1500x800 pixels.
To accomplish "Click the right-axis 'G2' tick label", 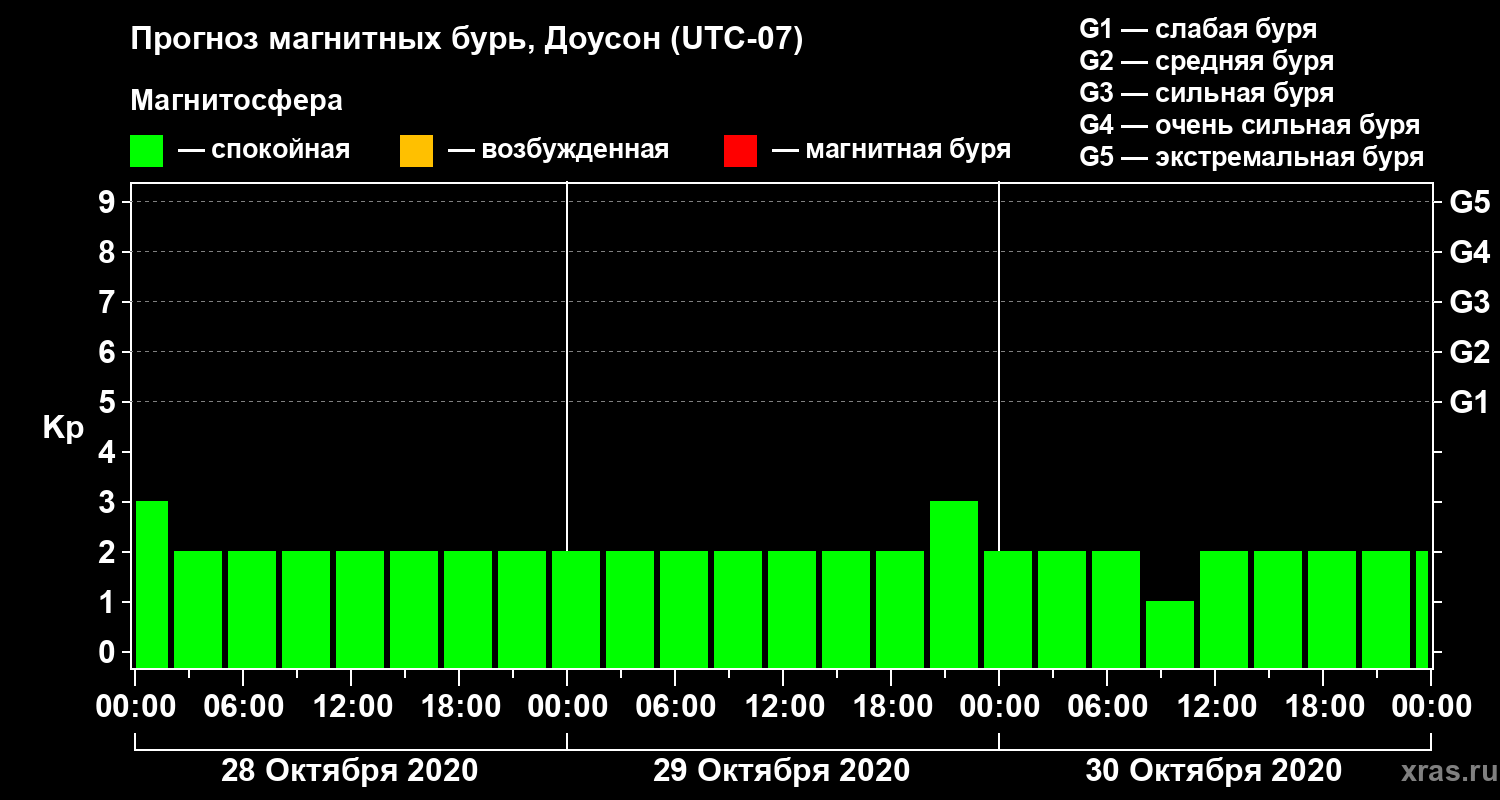I will tap(1470, 352).
